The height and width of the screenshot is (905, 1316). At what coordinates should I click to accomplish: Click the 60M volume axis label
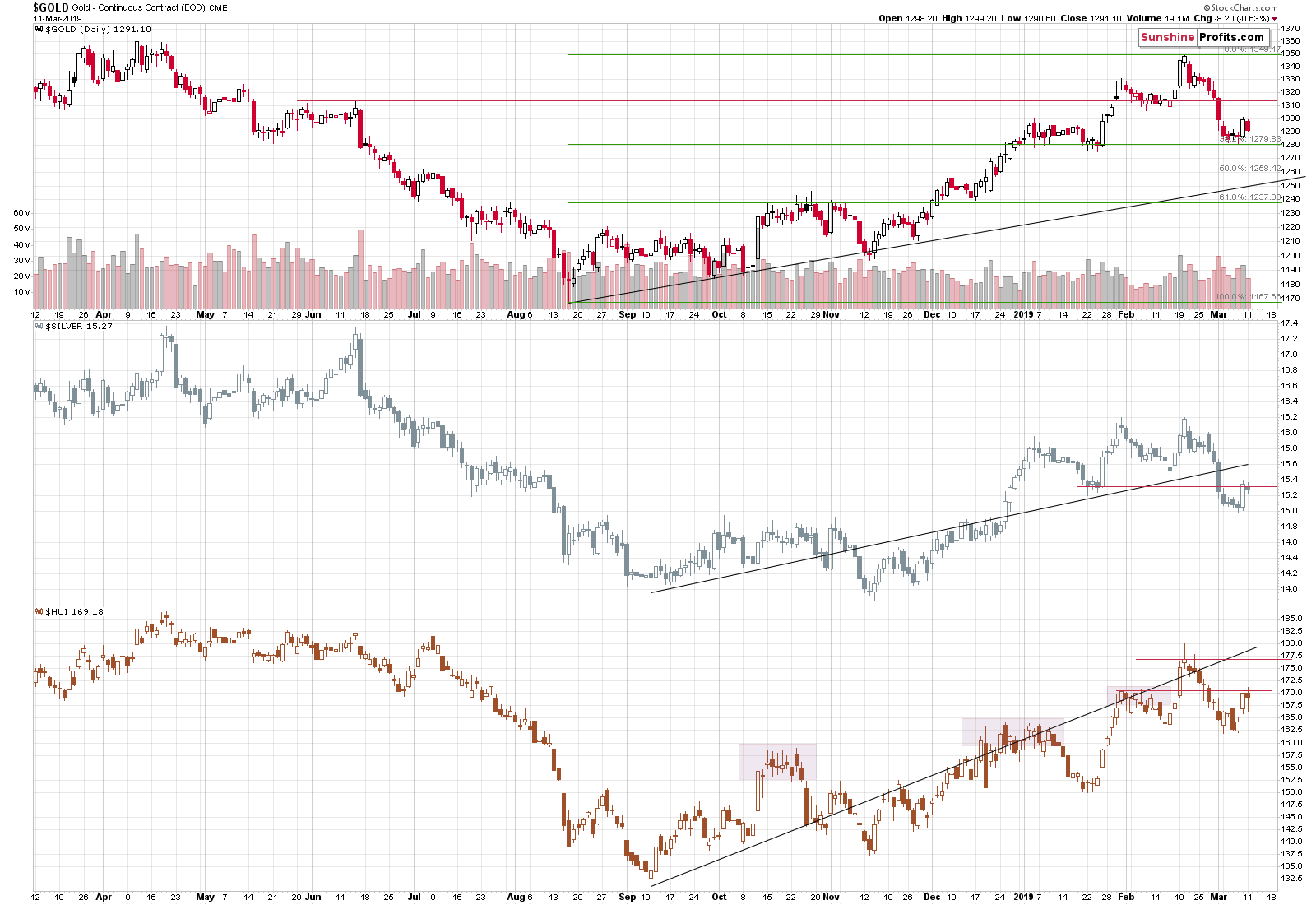[22, 213]
